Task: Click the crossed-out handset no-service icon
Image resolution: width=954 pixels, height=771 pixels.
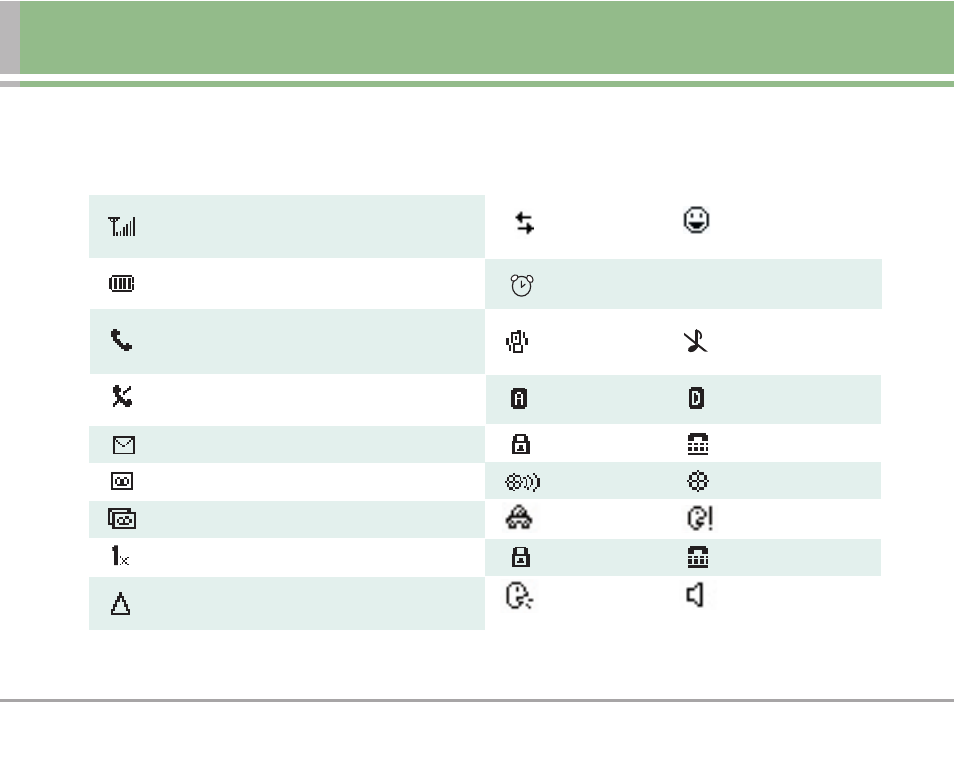Action: pos(122,396)
